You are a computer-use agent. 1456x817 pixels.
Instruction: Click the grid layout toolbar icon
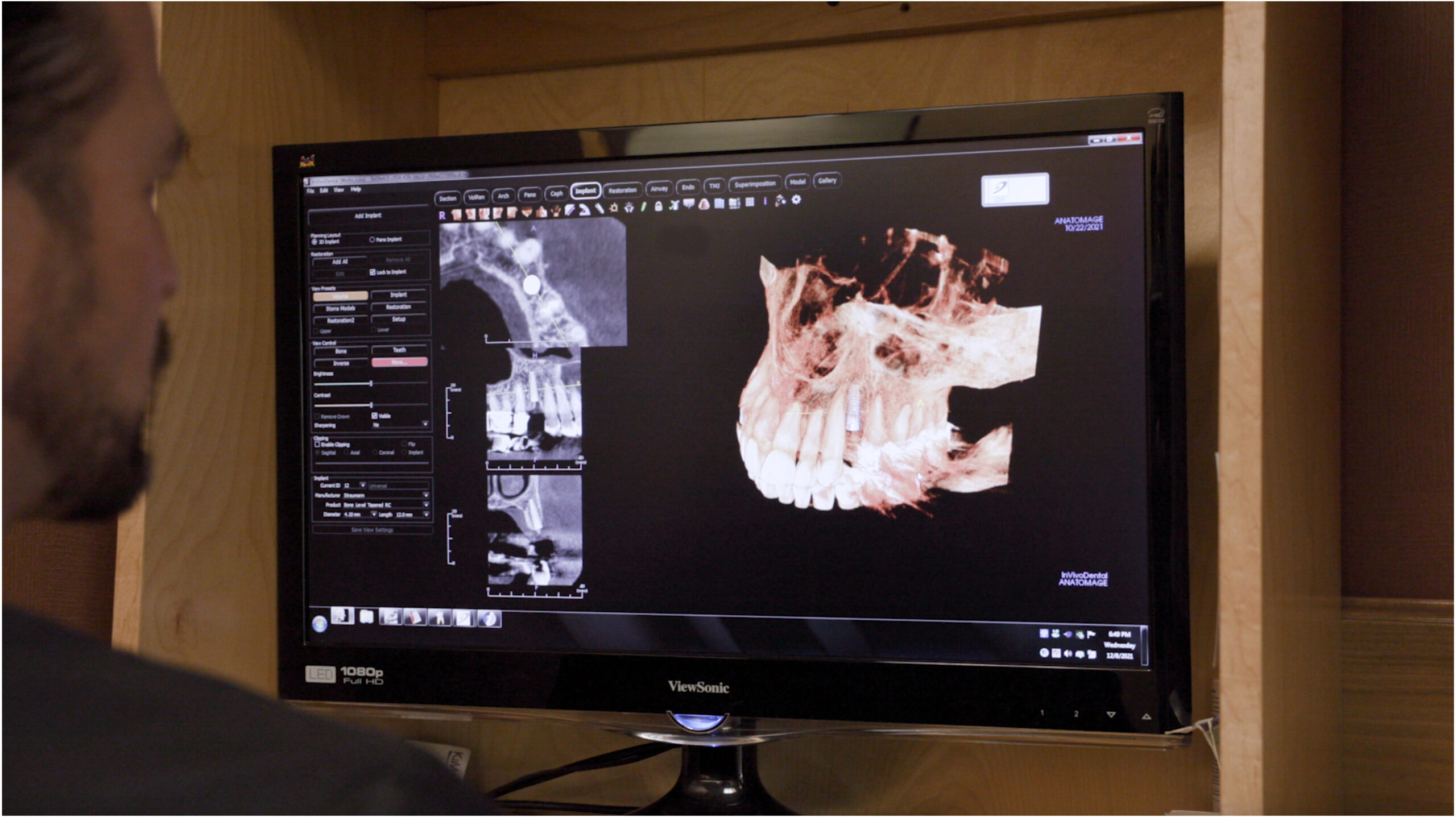(x=750, y=202)
